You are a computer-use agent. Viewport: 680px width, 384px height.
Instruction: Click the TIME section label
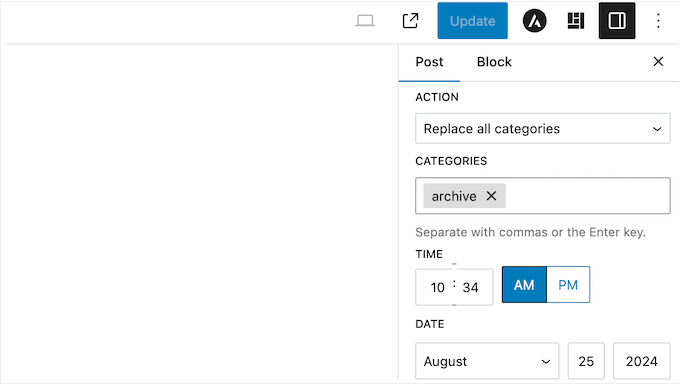tap(429, 254)
